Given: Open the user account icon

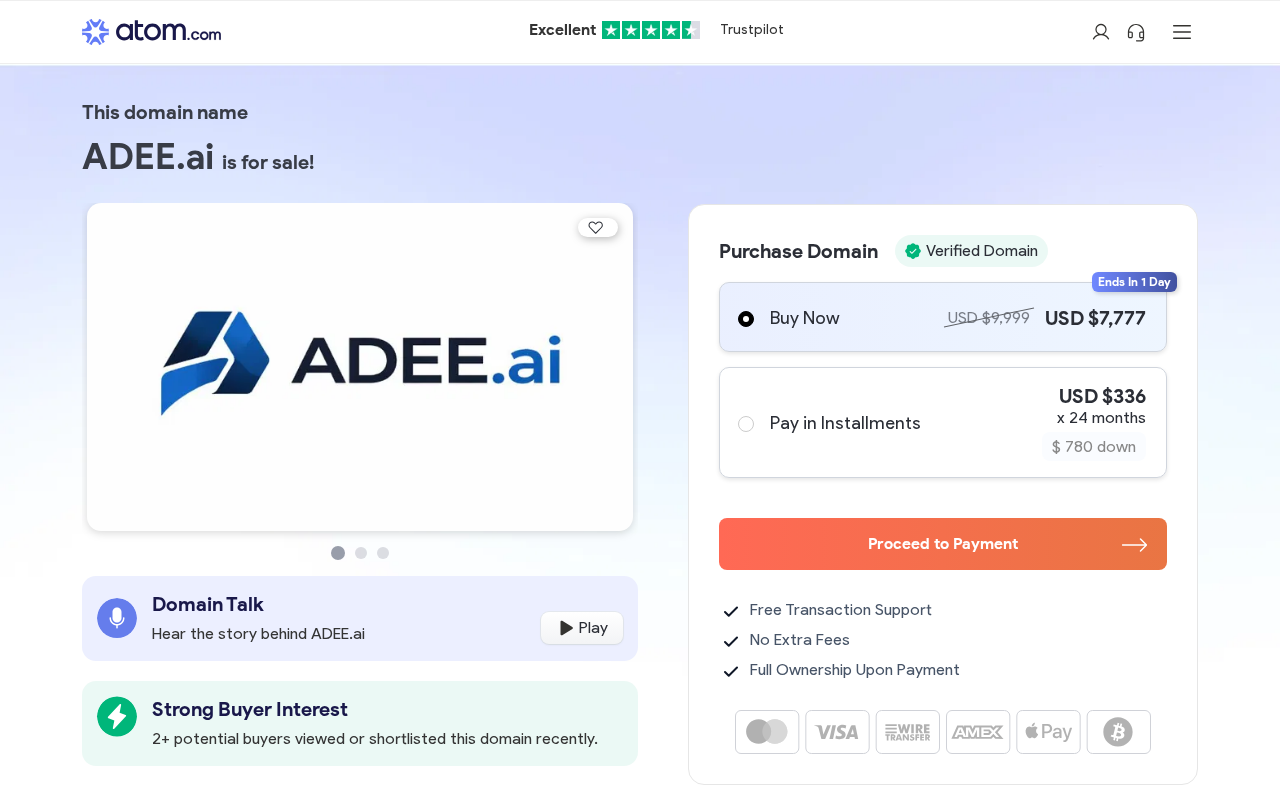Looking at the screenshot, I should click(x=1101, y=32).
